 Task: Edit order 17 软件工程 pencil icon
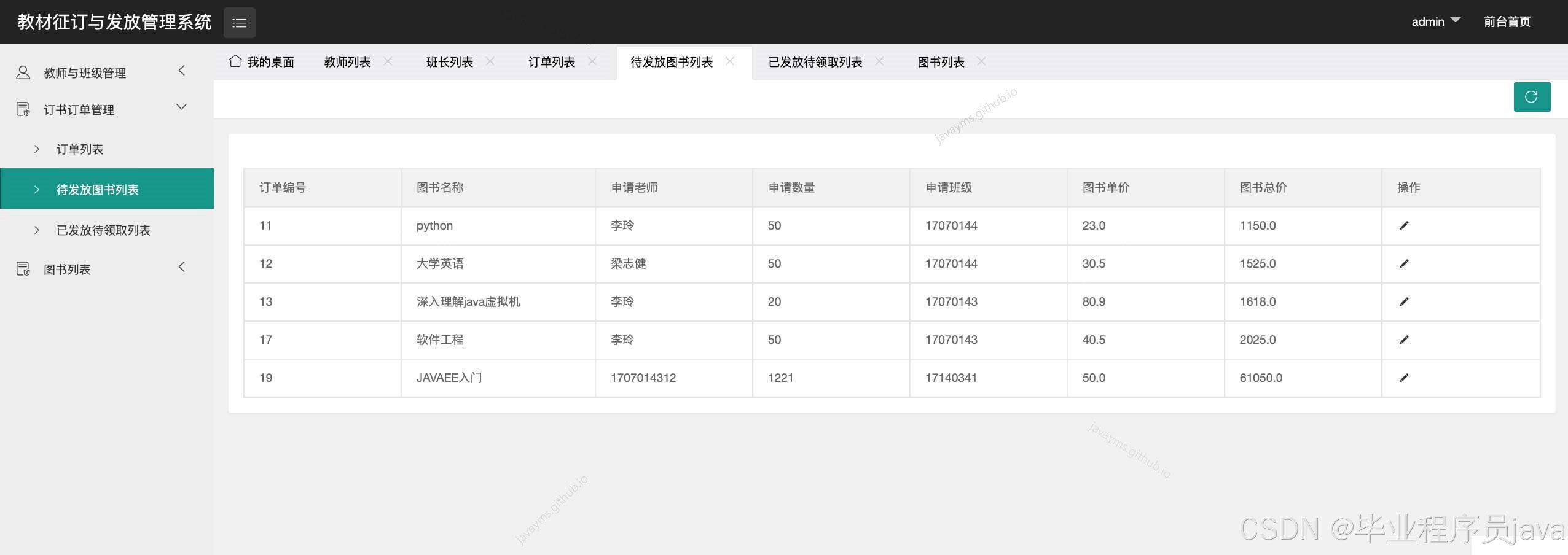click(1404, 340)
